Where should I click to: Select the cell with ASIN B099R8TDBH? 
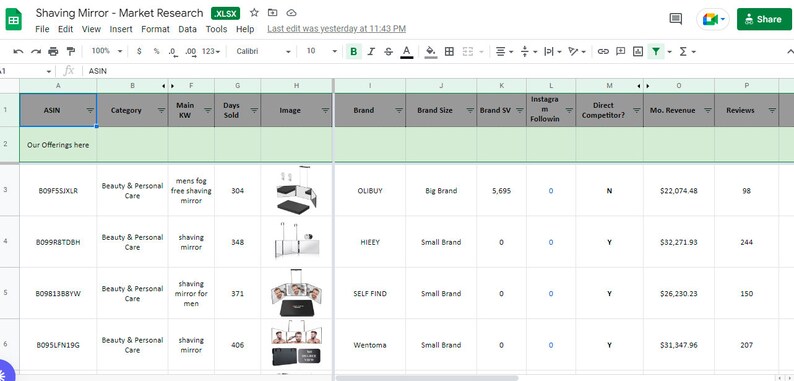[58, 242]
